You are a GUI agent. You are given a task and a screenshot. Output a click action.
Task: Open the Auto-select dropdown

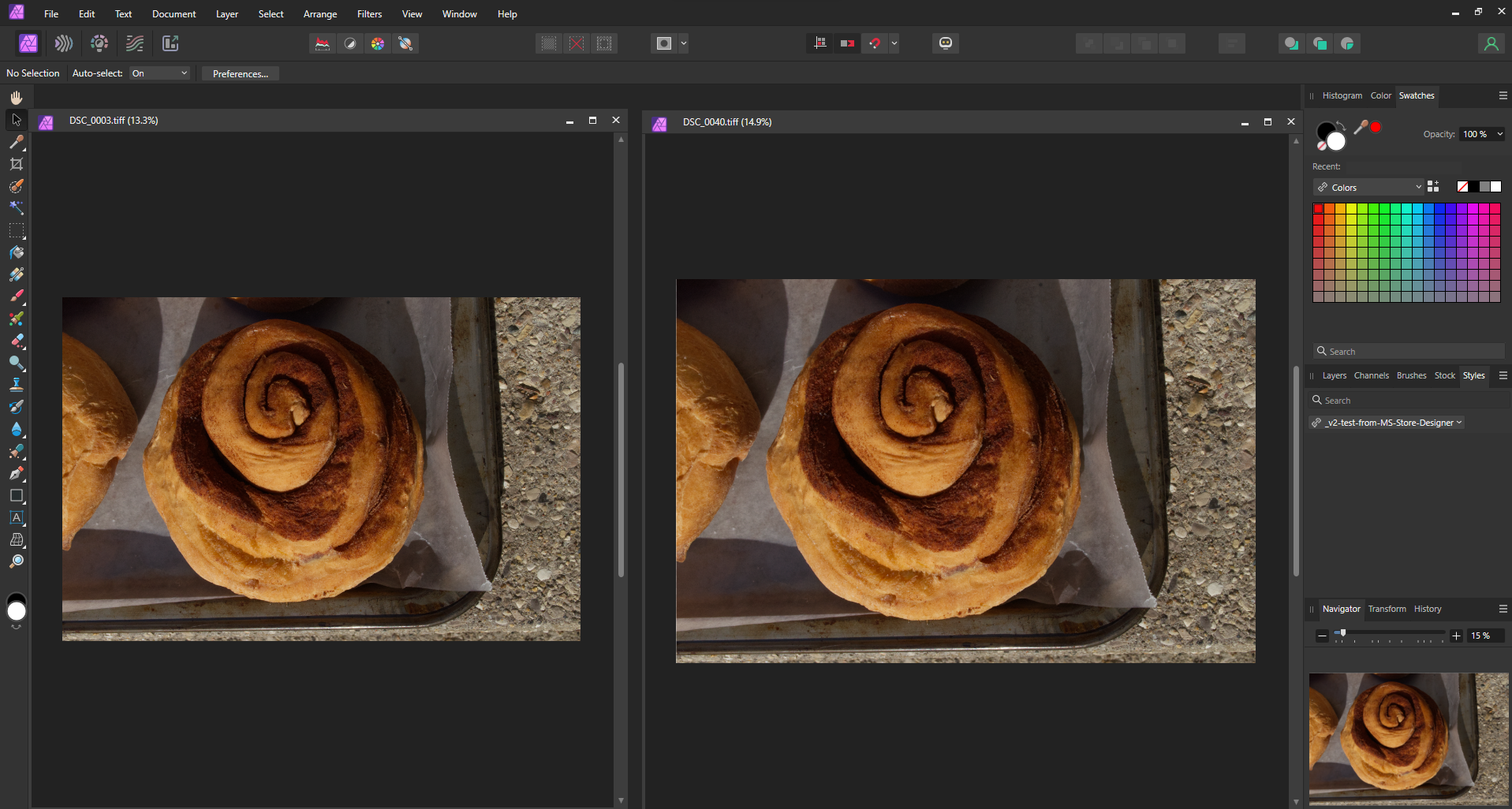(159, 73)
